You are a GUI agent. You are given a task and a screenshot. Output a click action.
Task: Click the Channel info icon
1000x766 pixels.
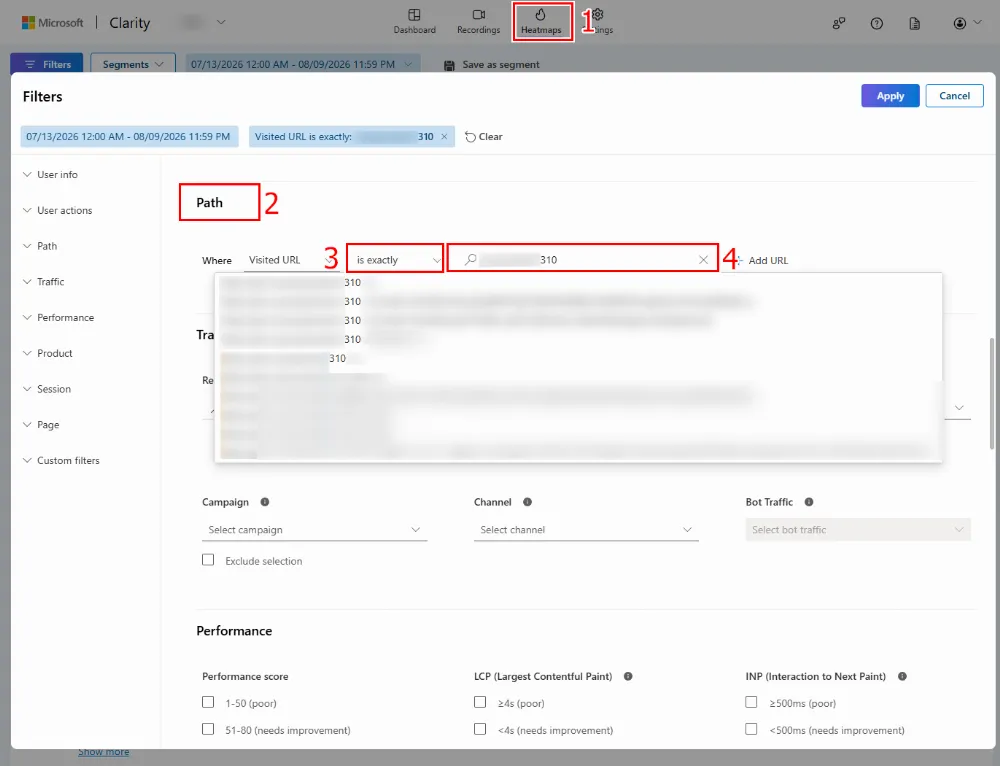527,502
